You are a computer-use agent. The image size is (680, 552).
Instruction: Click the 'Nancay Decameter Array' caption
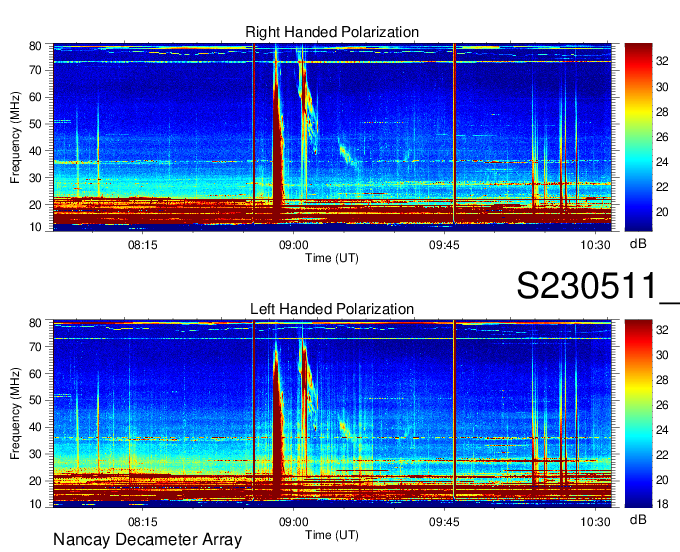(147, 539)
